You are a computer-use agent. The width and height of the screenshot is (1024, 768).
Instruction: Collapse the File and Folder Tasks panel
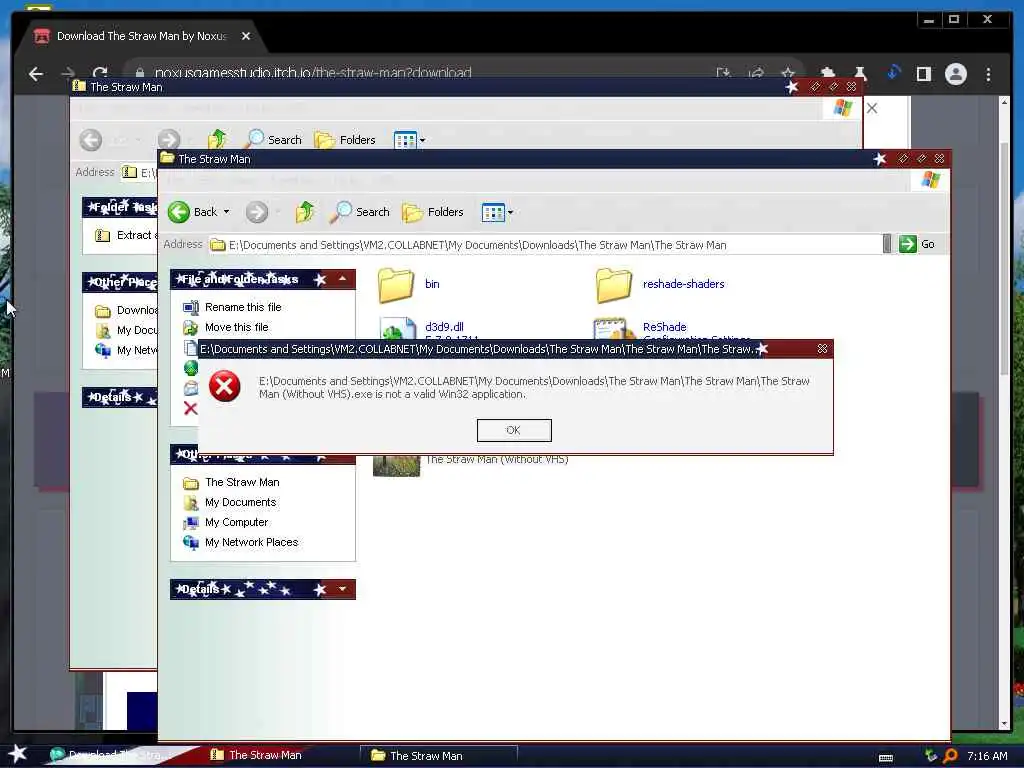click(x=342, y=279)
